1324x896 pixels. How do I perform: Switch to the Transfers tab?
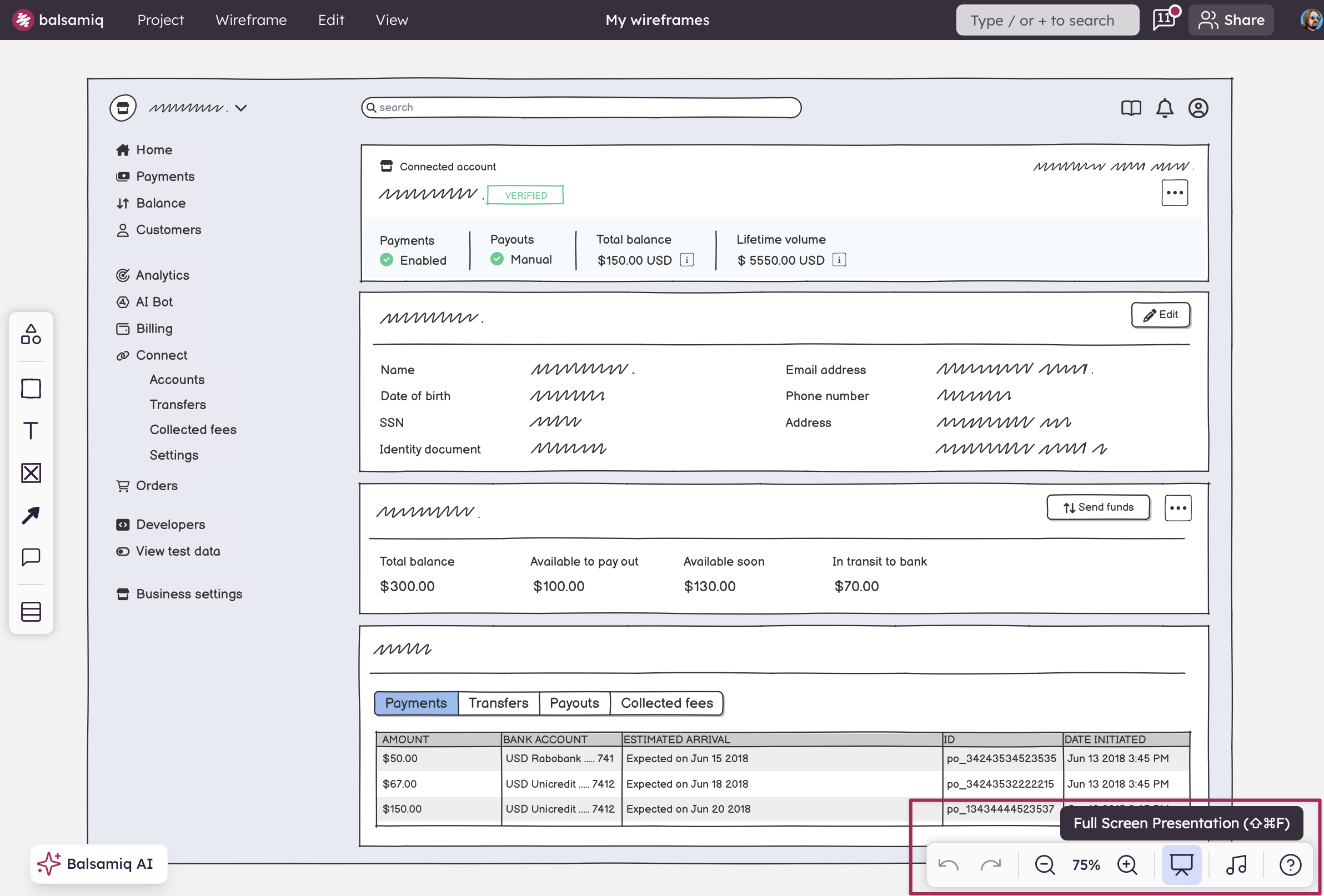click(499, 703)
